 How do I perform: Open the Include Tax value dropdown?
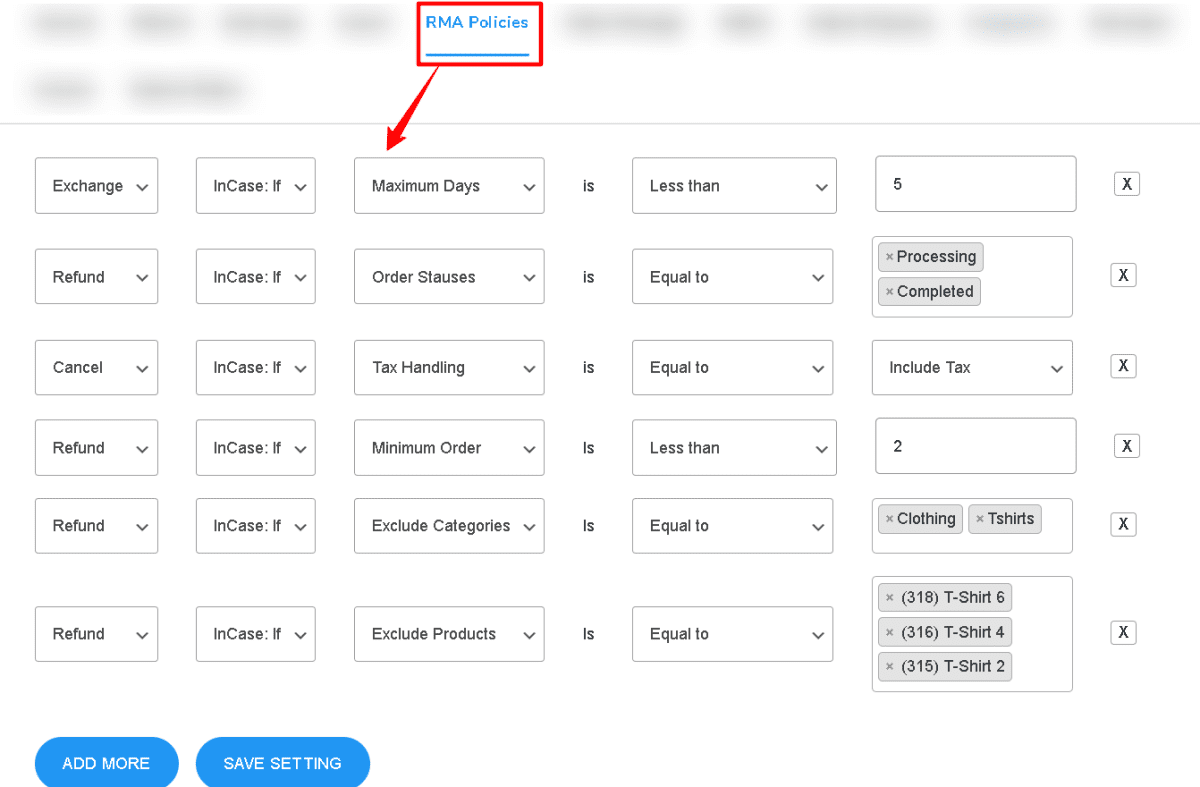(971, 367)
